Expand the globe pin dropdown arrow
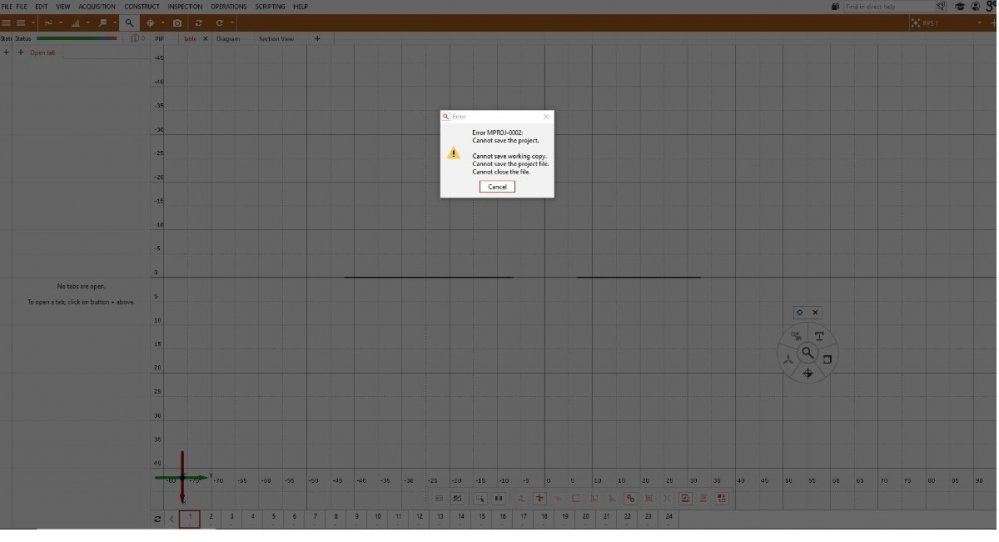 (162, 23)
